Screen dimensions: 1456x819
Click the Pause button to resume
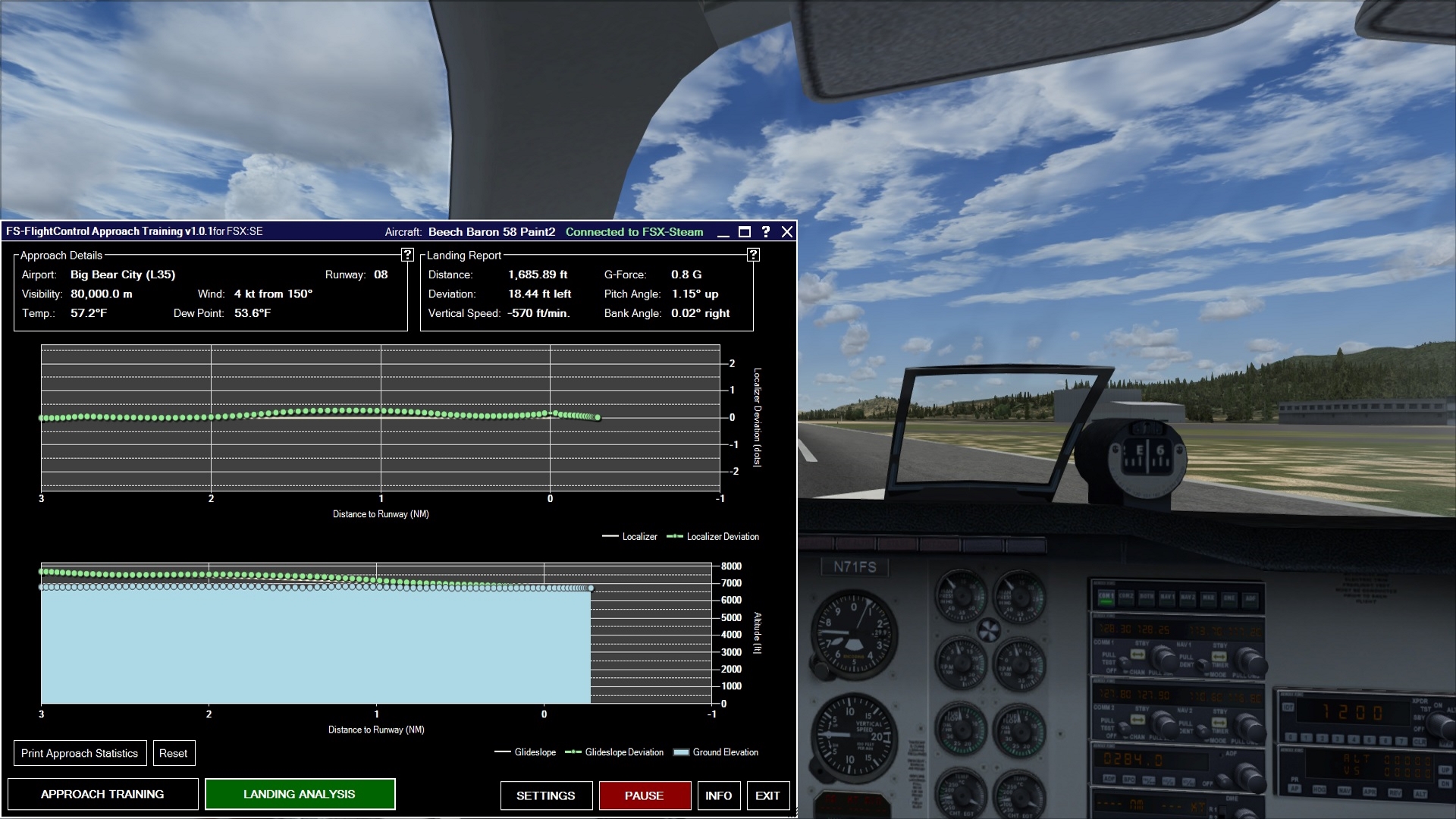coord(644,795)
